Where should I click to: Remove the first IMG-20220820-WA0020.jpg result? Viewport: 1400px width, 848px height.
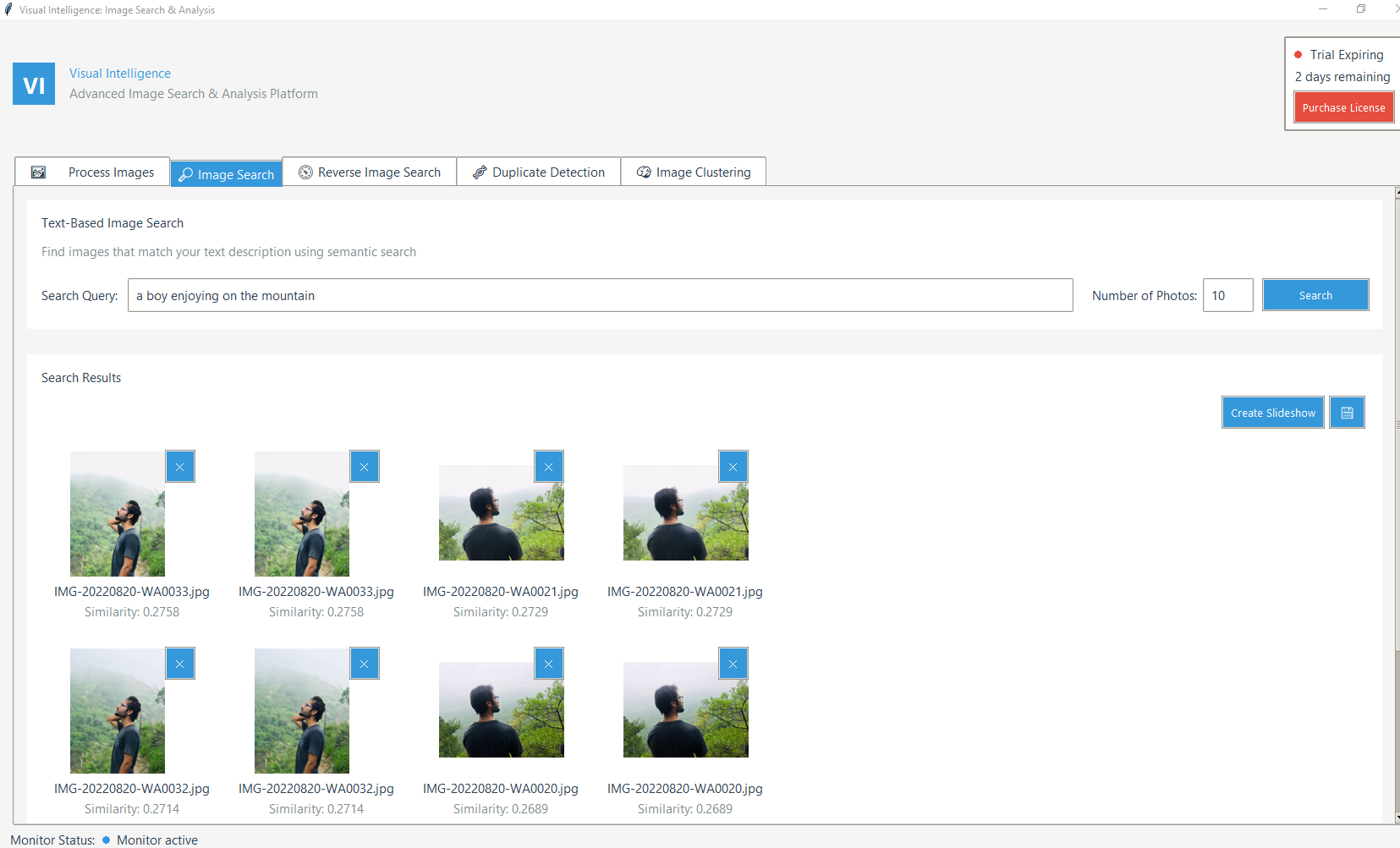point(549,664)
